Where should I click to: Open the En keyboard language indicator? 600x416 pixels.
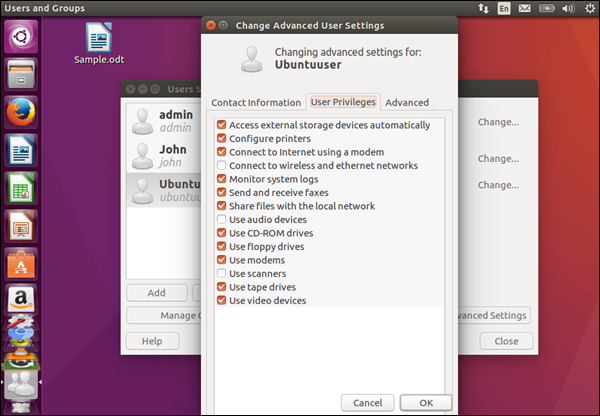click(x=504, y=8)
